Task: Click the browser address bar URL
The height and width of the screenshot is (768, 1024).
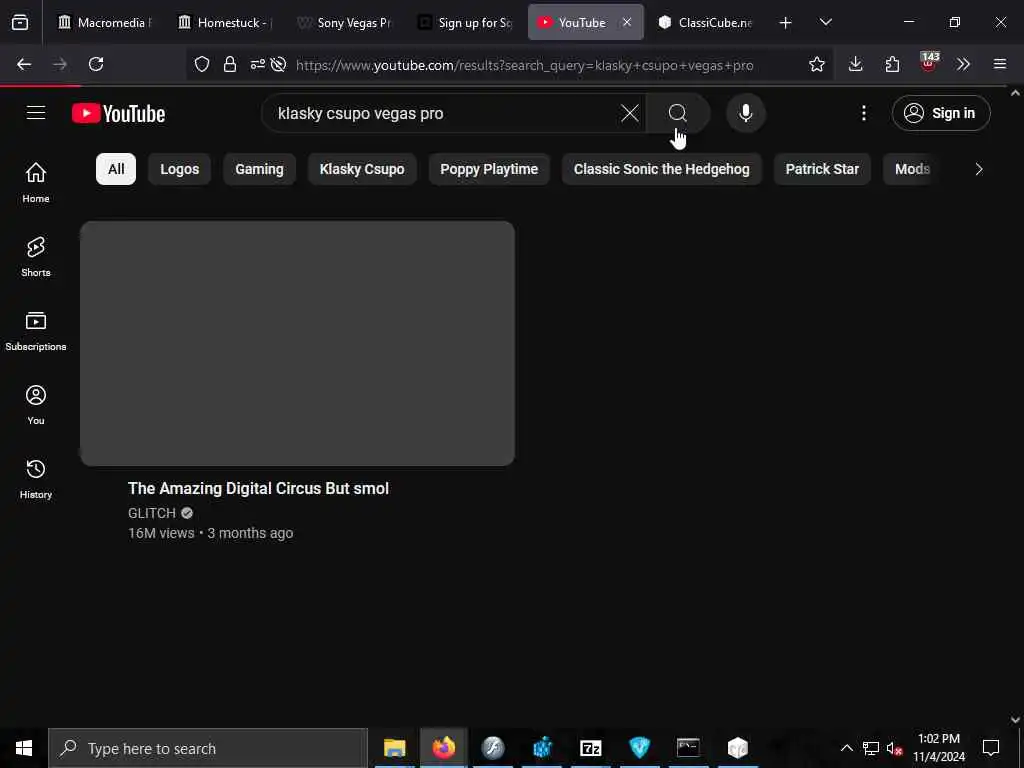Action: tap(524, 65)
